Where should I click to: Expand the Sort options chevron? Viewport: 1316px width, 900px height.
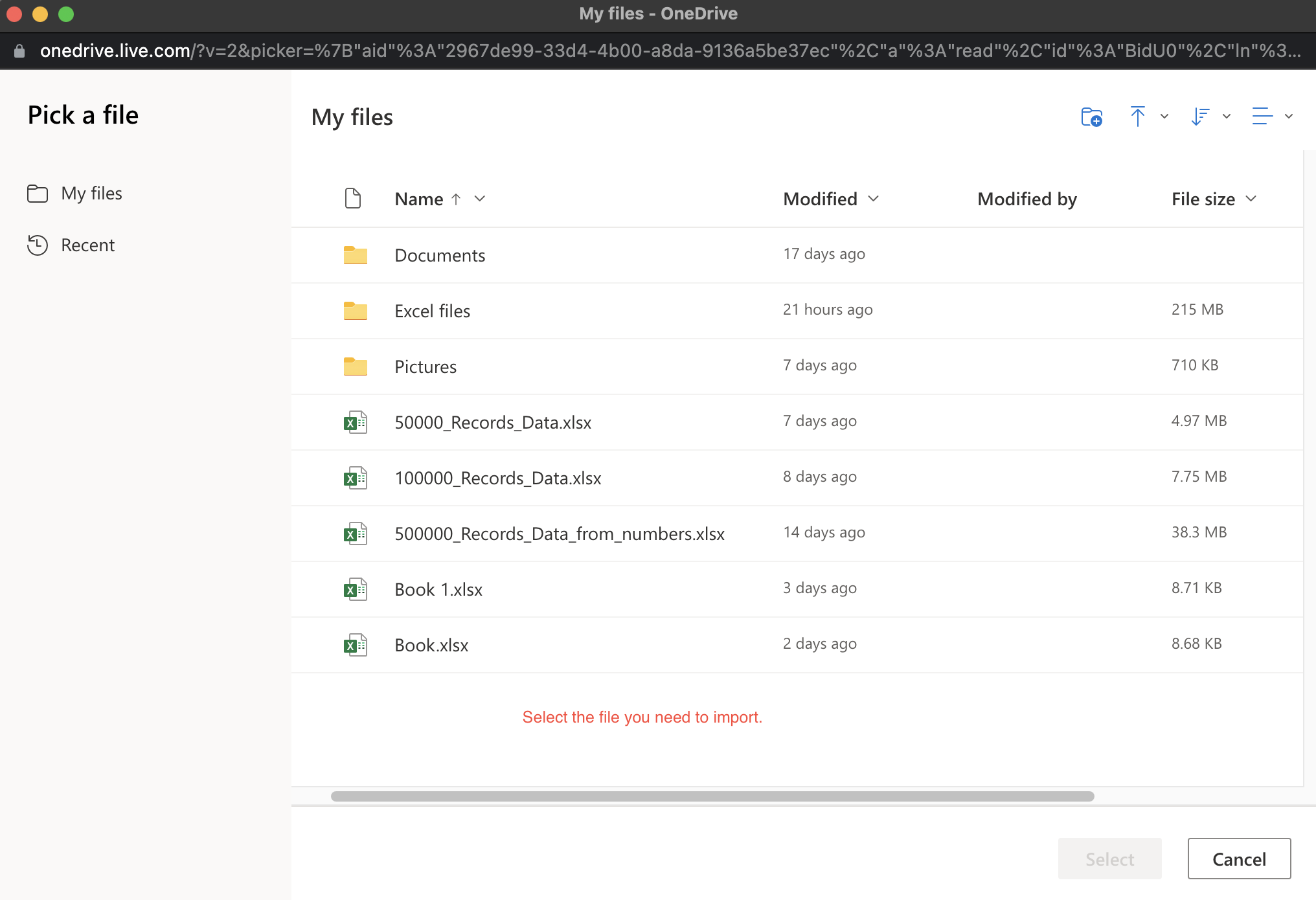pyautogui.click(x=1227, y=117)
